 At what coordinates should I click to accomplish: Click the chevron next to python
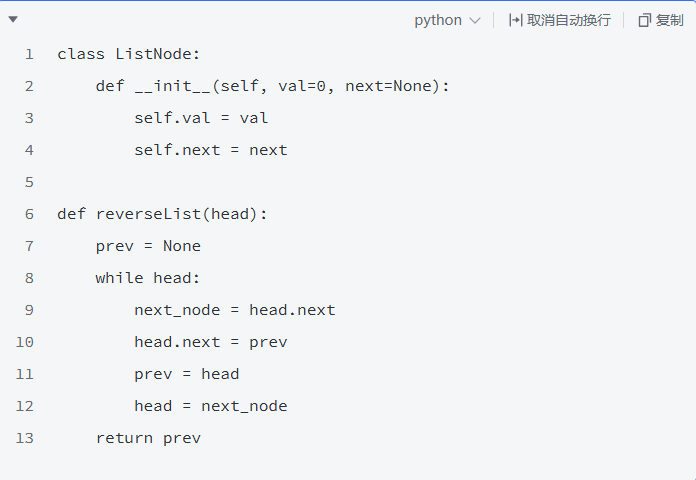tap(475, 20)
